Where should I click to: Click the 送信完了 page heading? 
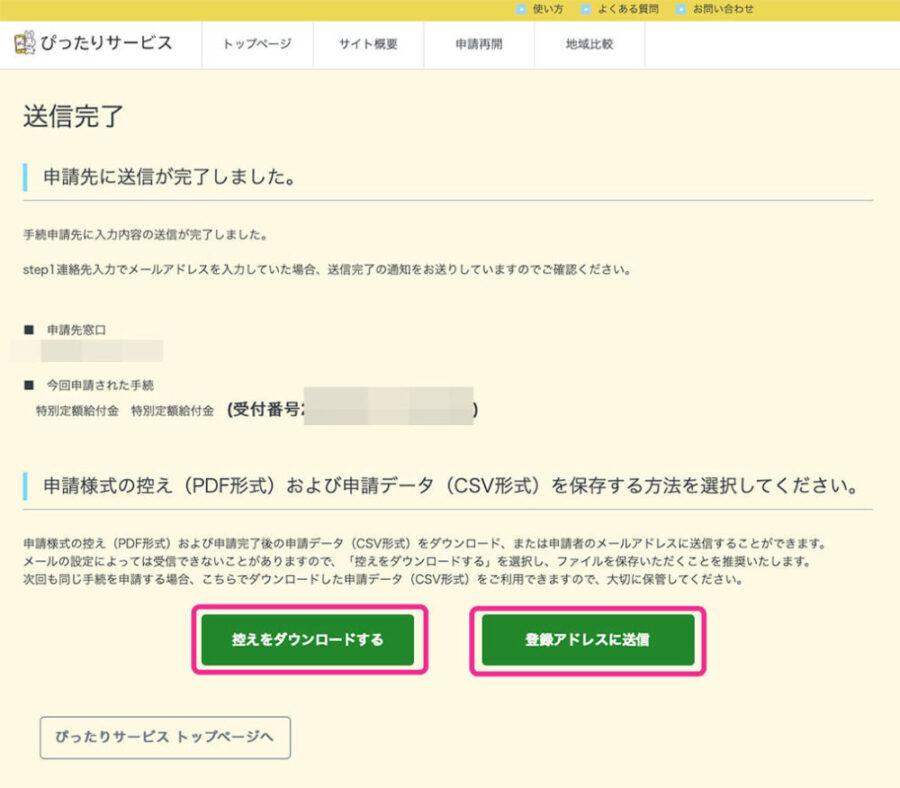click(x=73, y=116)
